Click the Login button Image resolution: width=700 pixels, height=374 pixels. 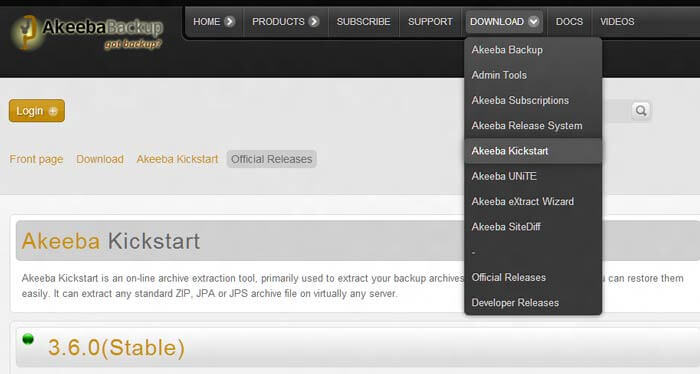click(37, 111)
